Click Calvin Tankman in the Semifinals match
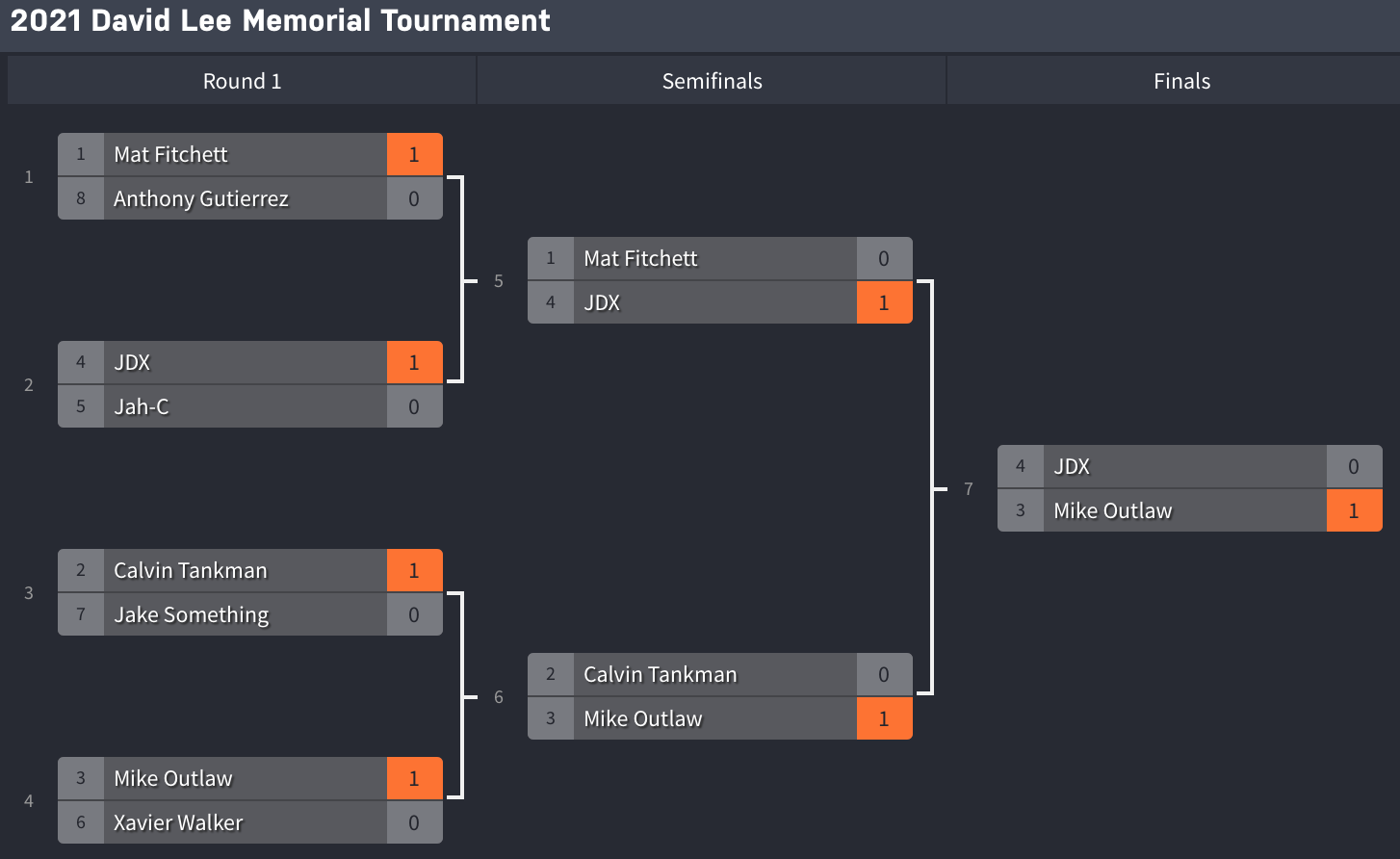This screenshot has height=859, width=1400. [660, 674]
